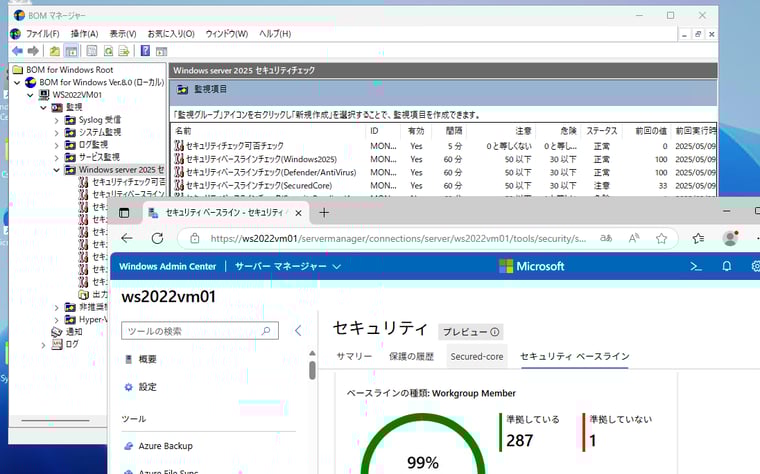Click the tools list vertical scrollbar thumb
This screenshot has height=474, width=760.
312,370
